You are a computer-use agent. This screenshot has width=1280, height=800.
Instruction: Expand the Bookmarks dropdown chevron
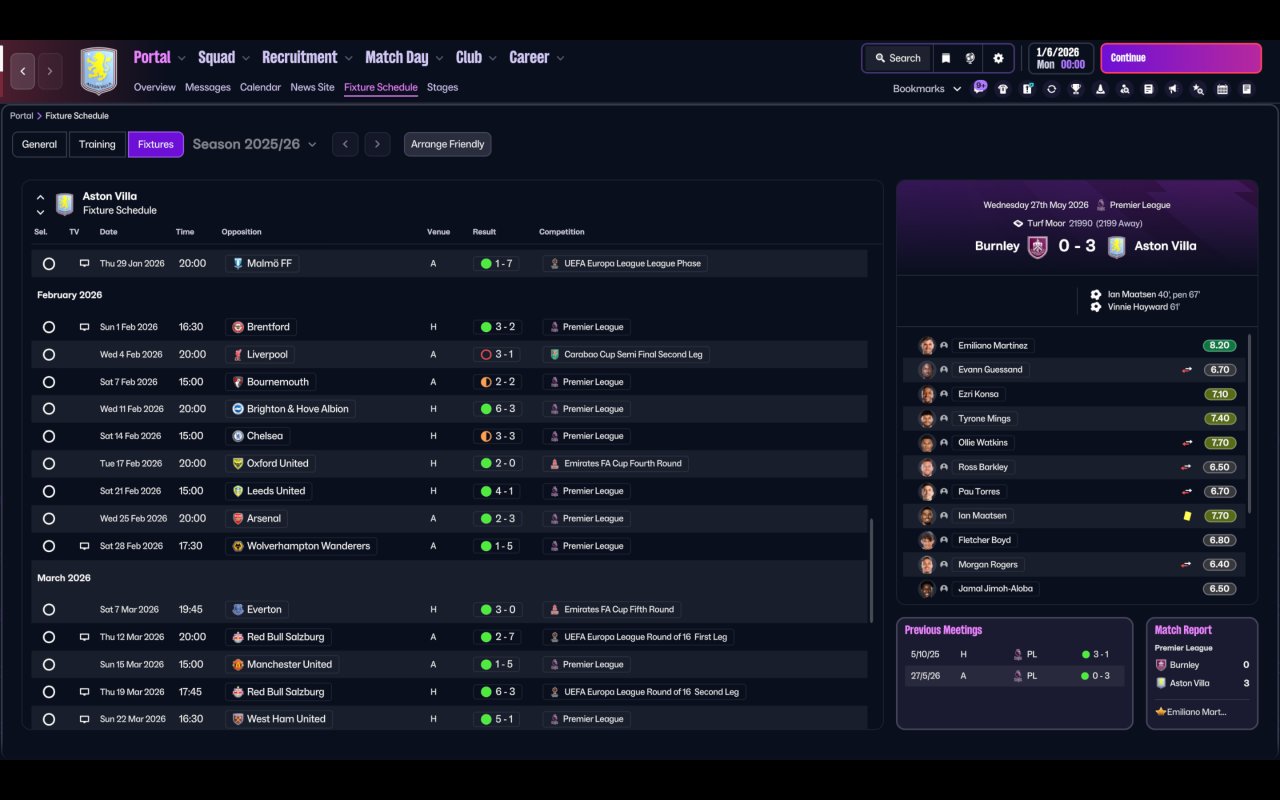click(957, 89)
